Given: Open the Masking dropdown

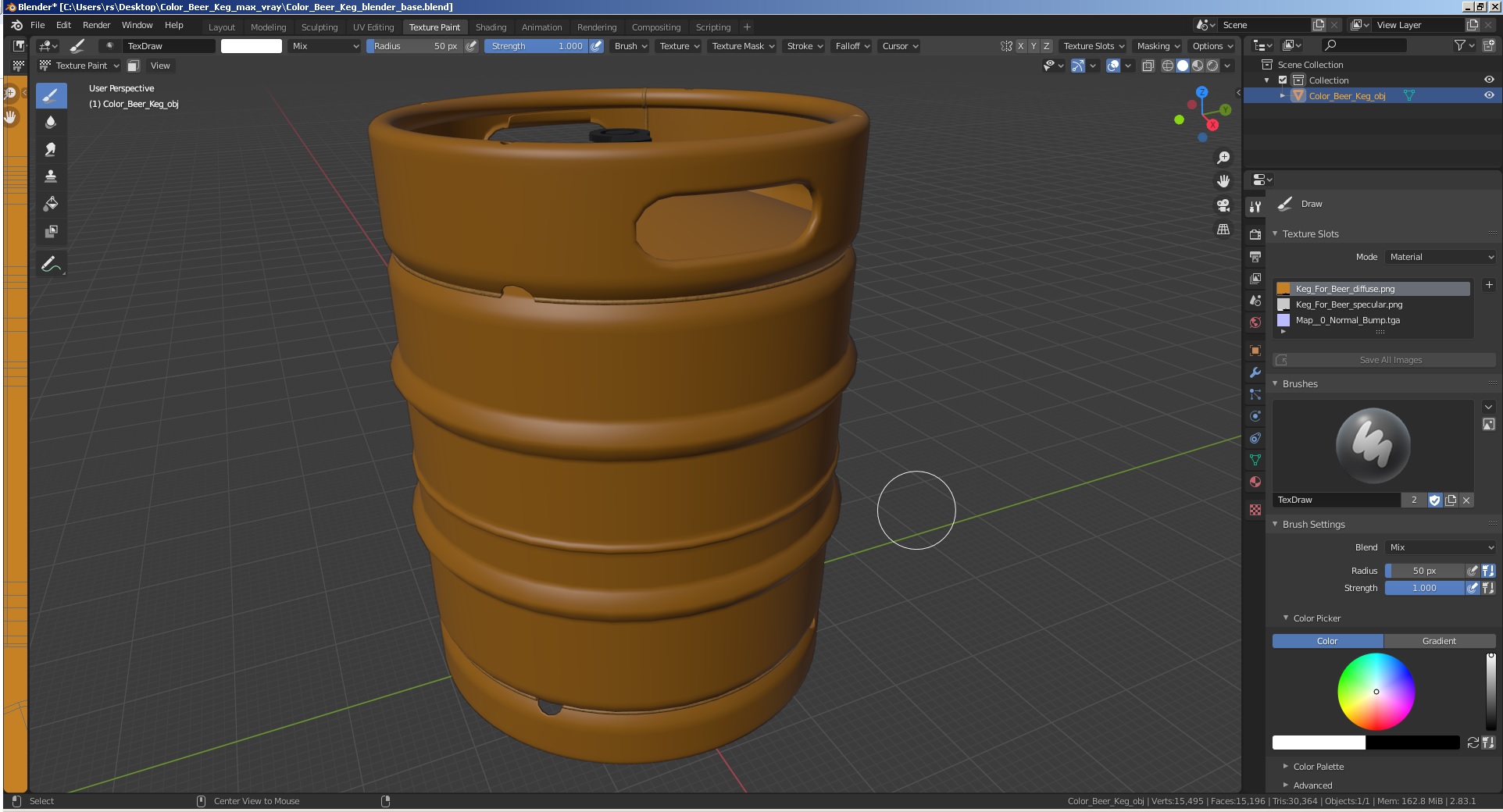Looking at the screenshot, I should tap(1158, 46).
